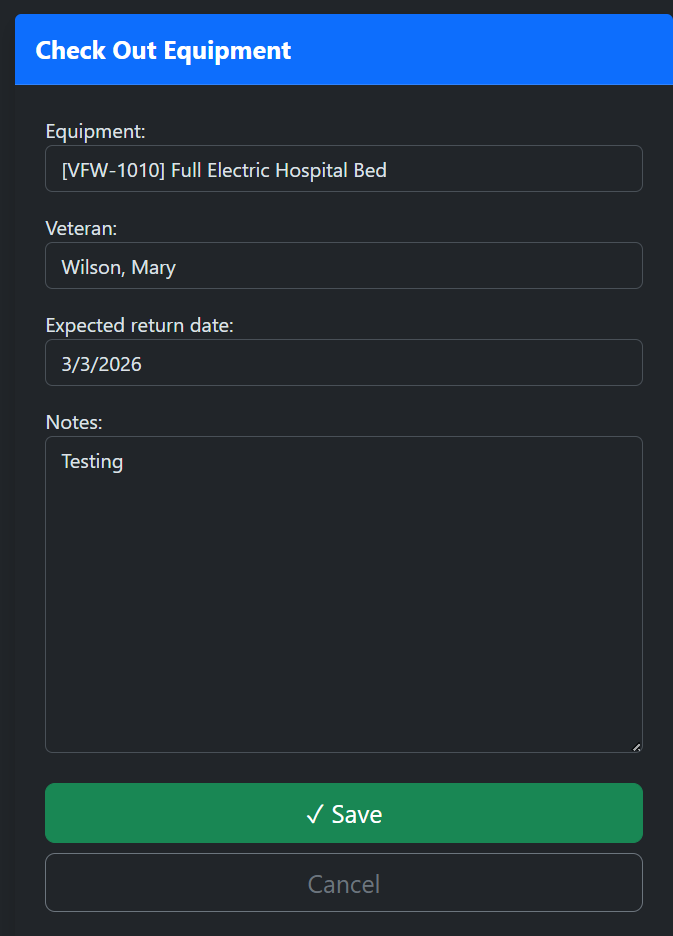This screenshot has height=936, width=673.
Task: Click the date value 3/3/2026
Action: point(101,364)
